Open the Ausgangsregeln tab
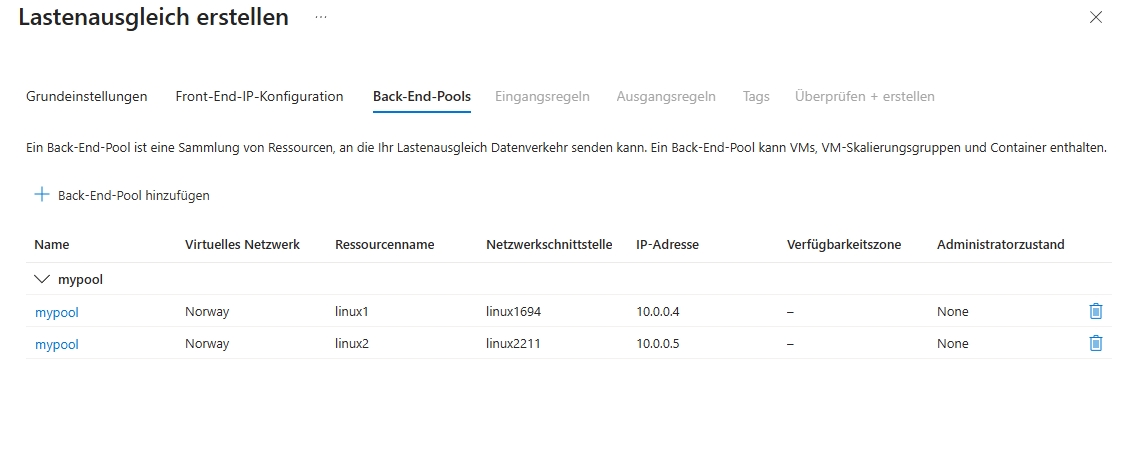The image size is (1128, 453). pos(666,97)
